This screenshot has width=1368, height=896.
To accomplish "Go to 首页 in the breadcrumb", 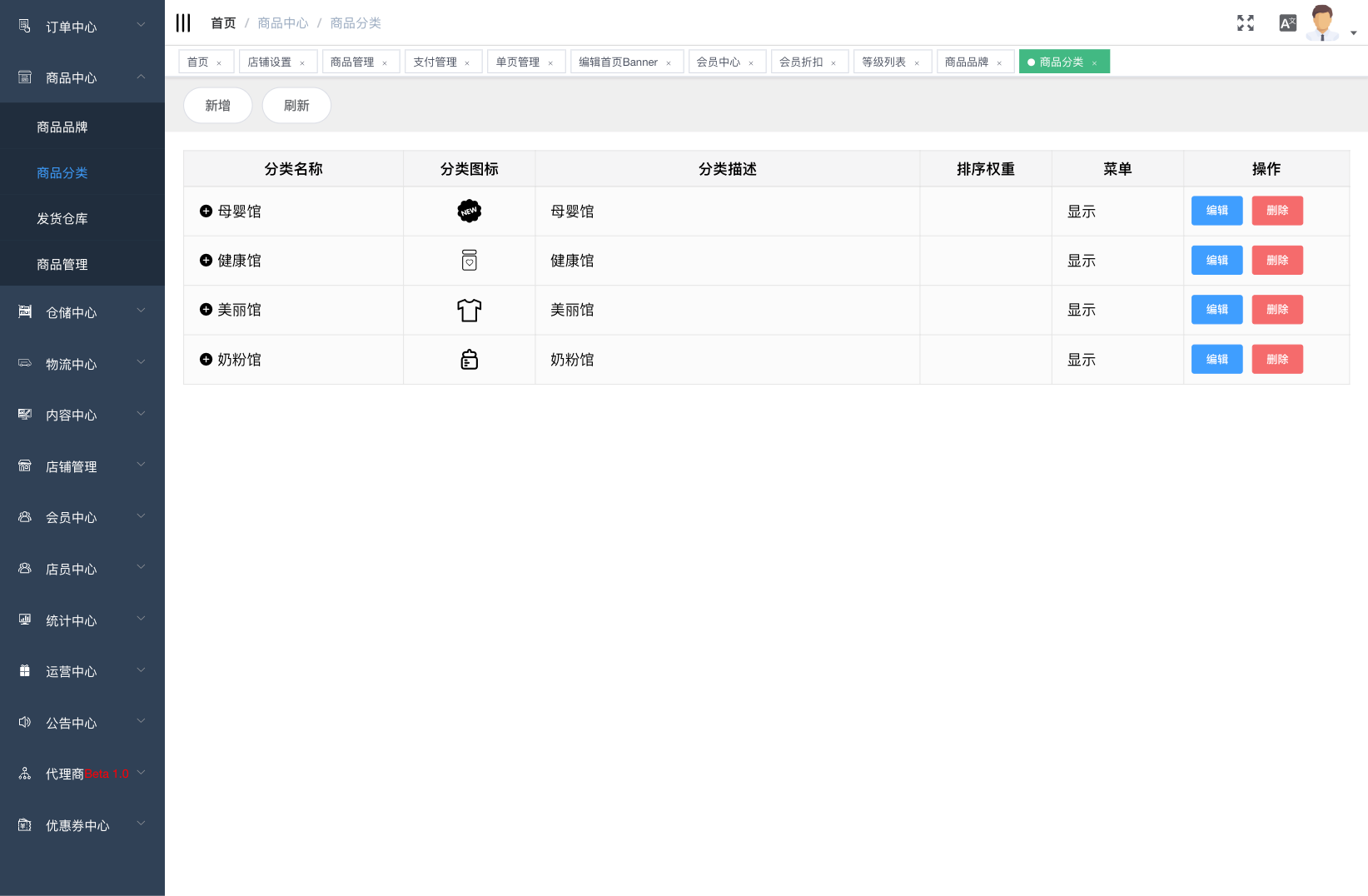I will [223, 23].
